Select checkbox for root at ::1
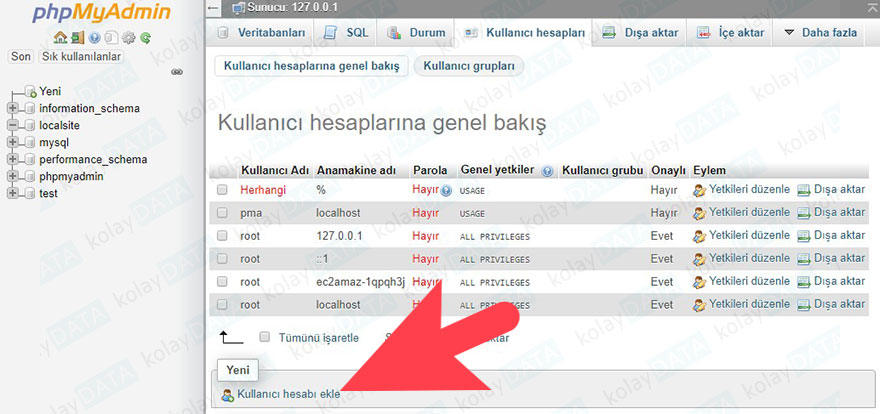880x414 pixels. [222, 259]
